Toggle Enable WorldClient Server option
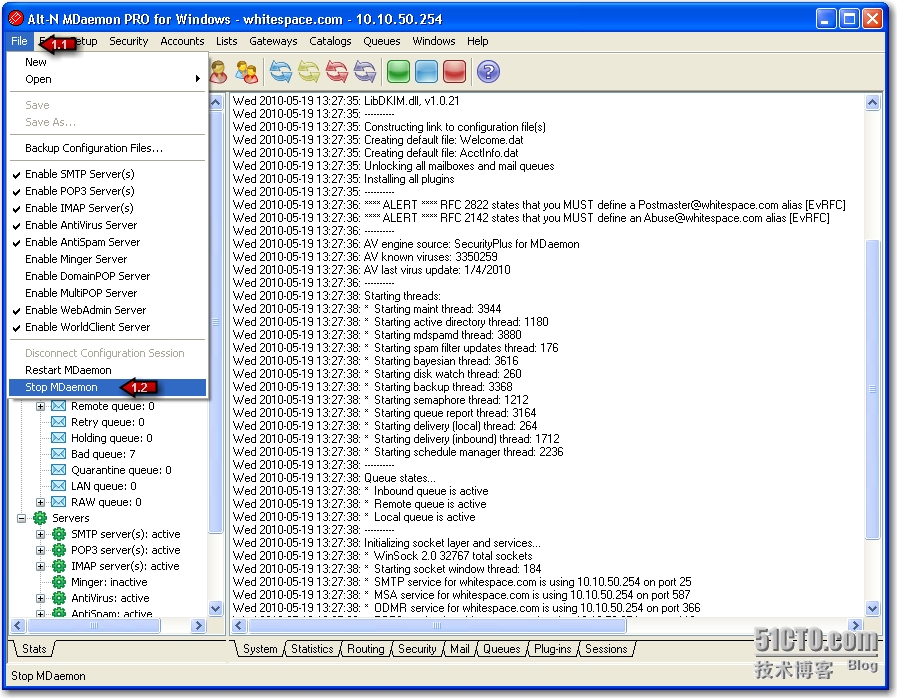The height and width of the screenshot is (698, 897). coord(108,327)
